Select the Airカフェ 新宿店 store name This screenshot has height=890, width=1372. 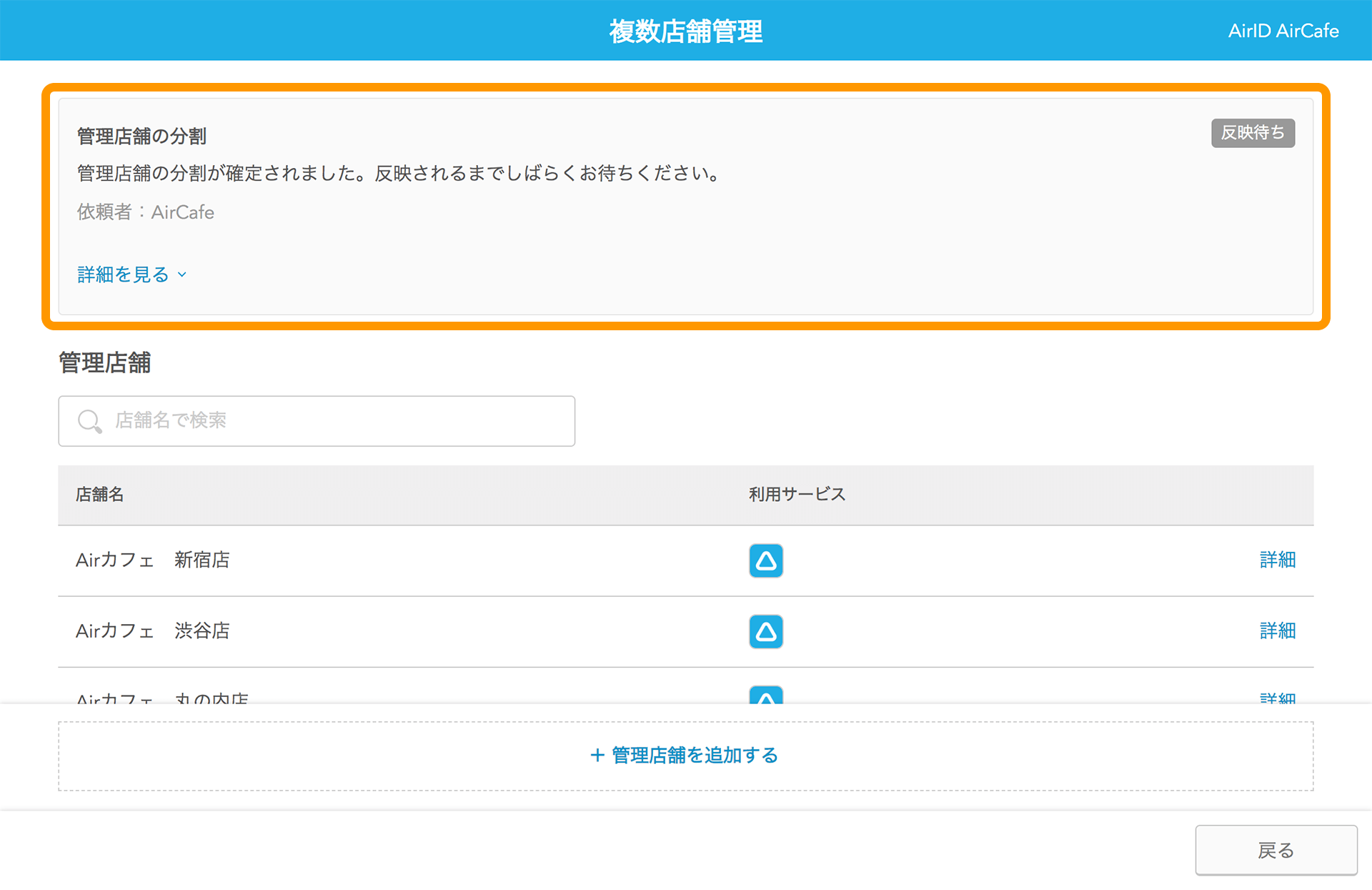pos(153,560)
